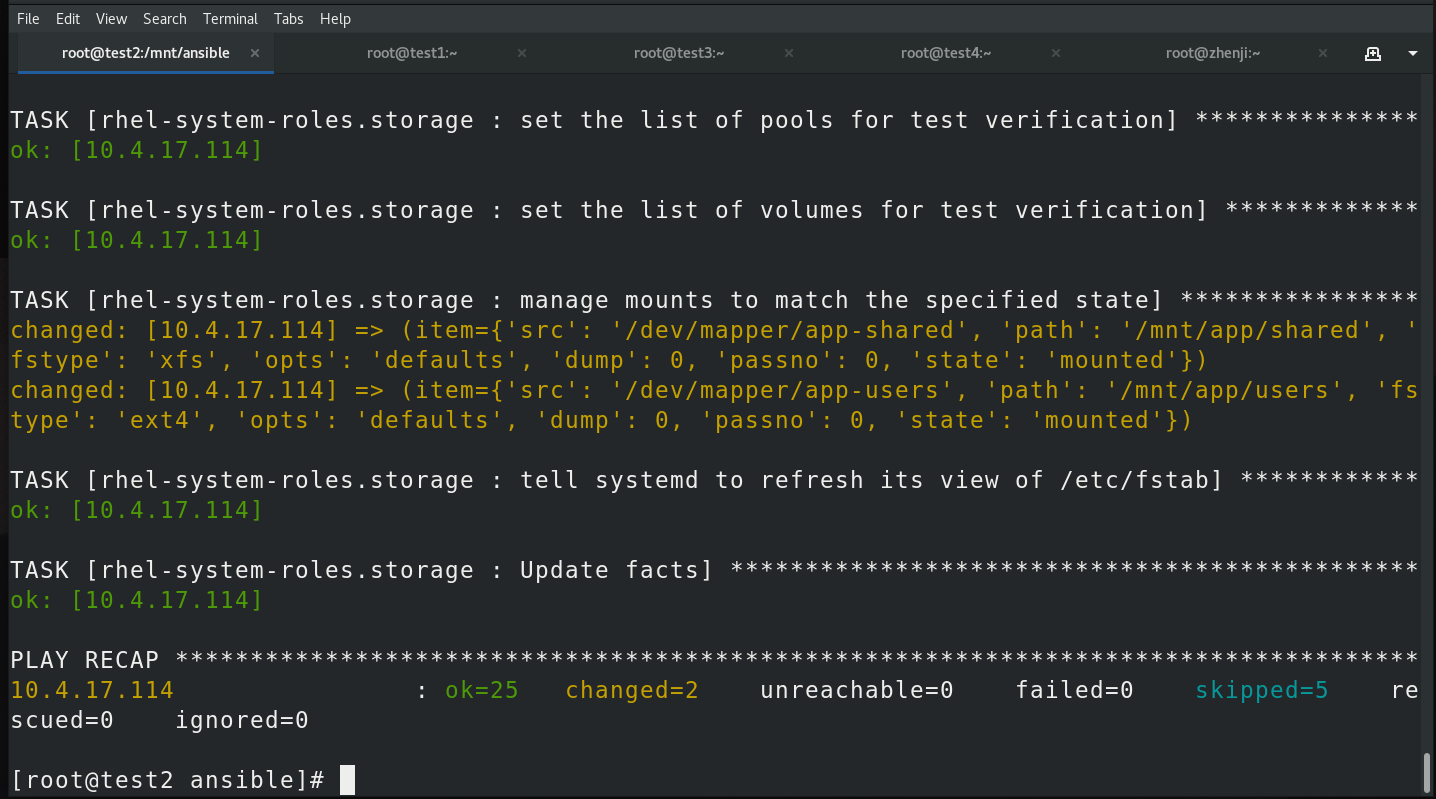Switch to the root@zhenji:~ tab
The width and height of the screenshot is (1436, 799).
pyautogui.click(x=1212, y=53)
